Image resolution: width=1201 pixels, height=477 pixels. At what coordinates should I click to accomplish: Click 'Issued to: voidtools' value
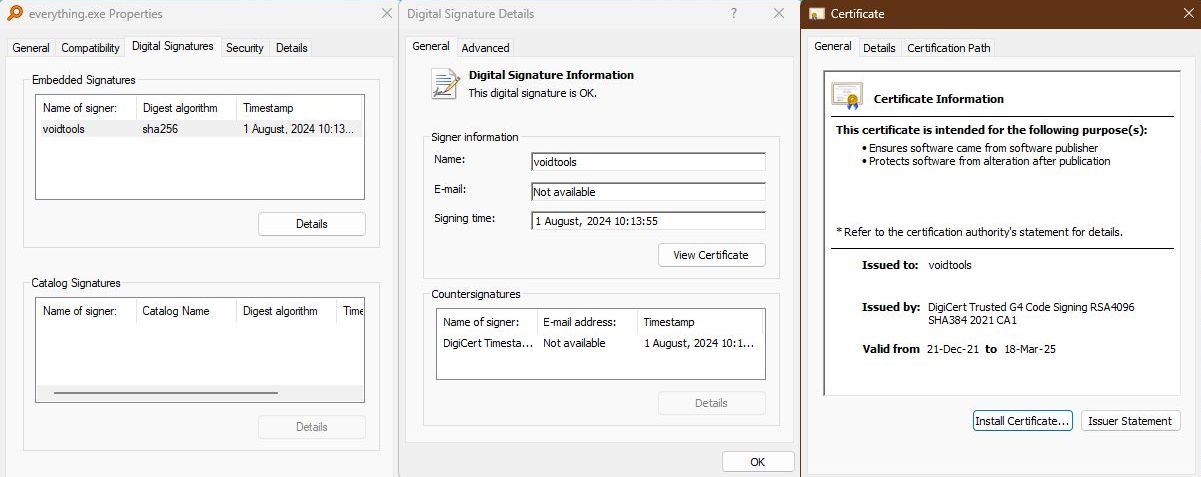coord(950,265)
